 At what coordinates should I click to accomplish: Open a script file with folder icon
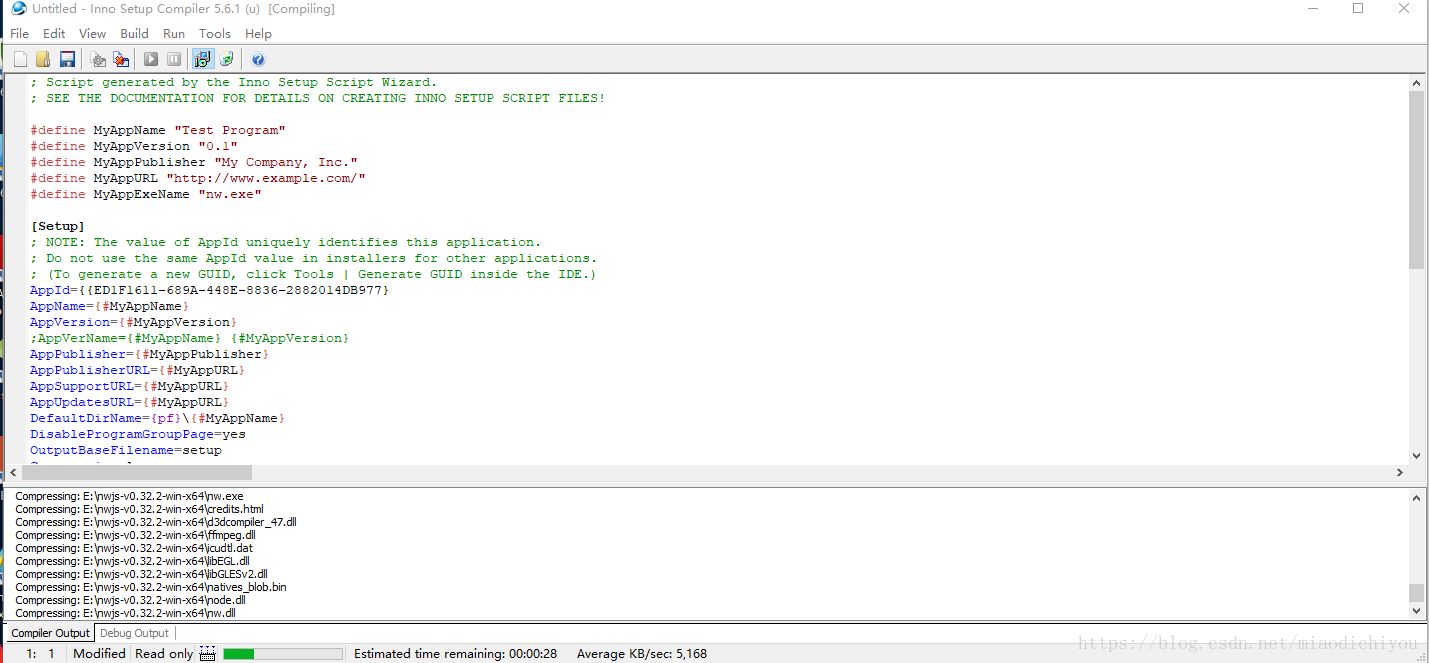44,59
